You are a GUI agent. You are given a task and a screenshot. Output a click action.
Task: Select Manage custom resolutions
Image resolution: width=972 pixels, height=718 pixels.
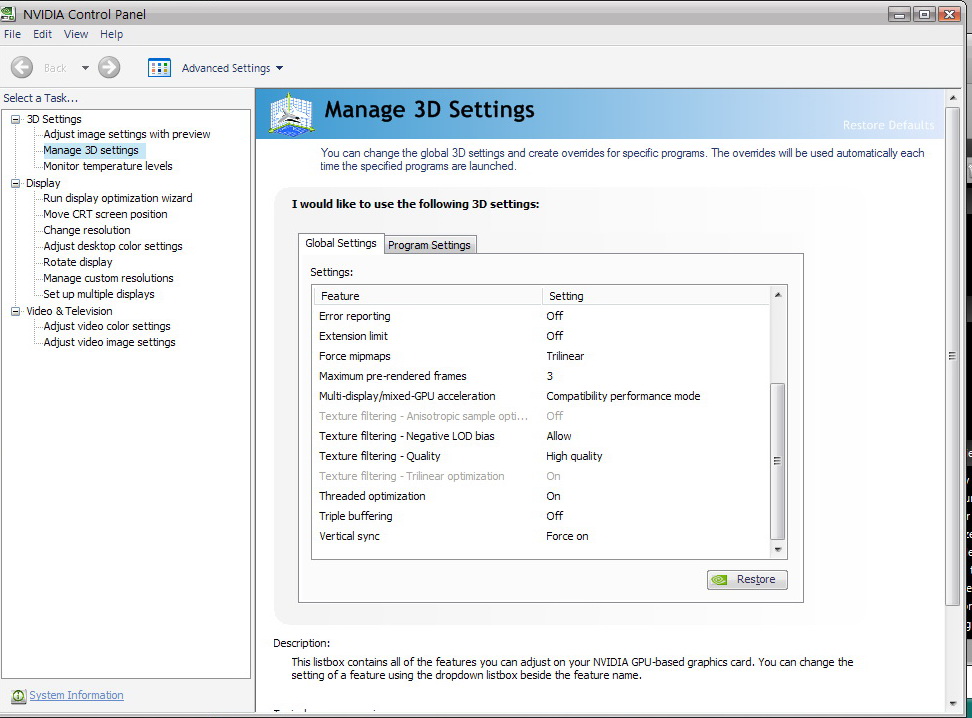pos(108,278)
